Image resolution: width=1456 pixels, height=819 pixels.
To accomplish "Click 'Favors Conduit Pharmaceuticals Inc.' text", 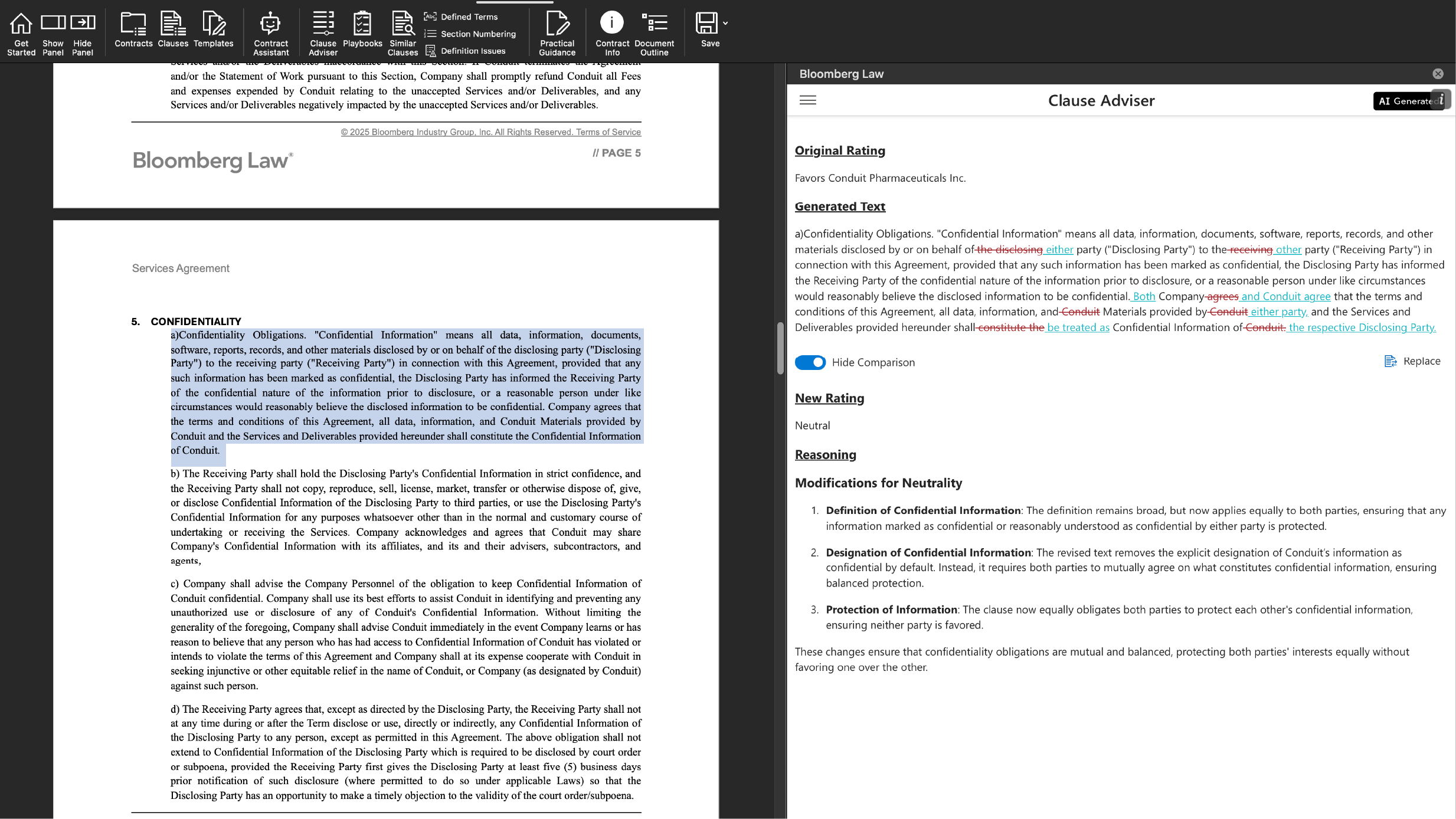I will click(880, 178).
